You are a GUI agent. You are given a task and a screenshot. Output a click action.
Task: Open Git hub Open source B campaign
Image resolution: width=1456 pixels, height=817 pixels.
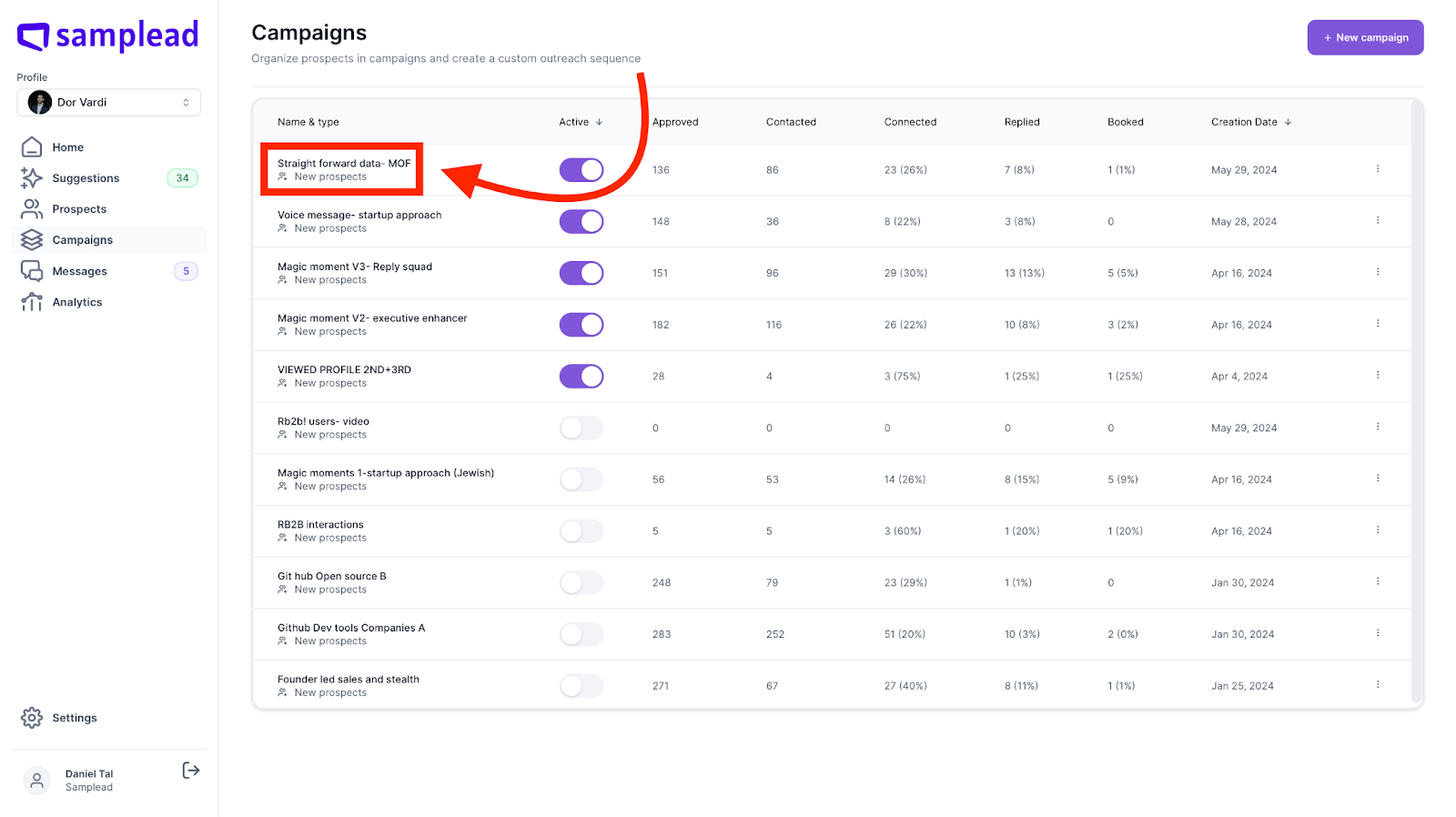point(332,576)
